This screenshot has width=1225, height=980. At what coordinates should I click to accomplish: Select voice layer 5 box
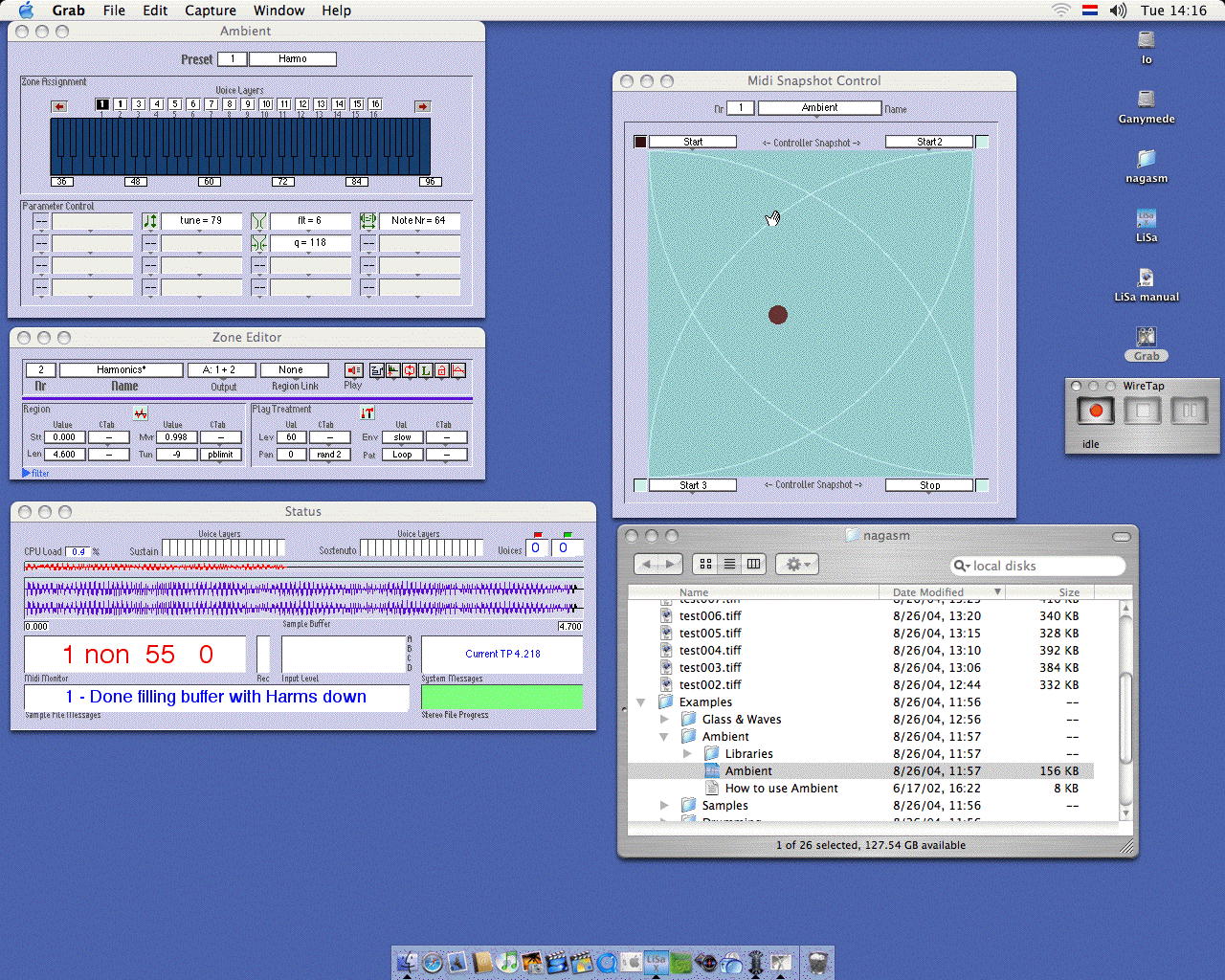click(x=175, y=104)
